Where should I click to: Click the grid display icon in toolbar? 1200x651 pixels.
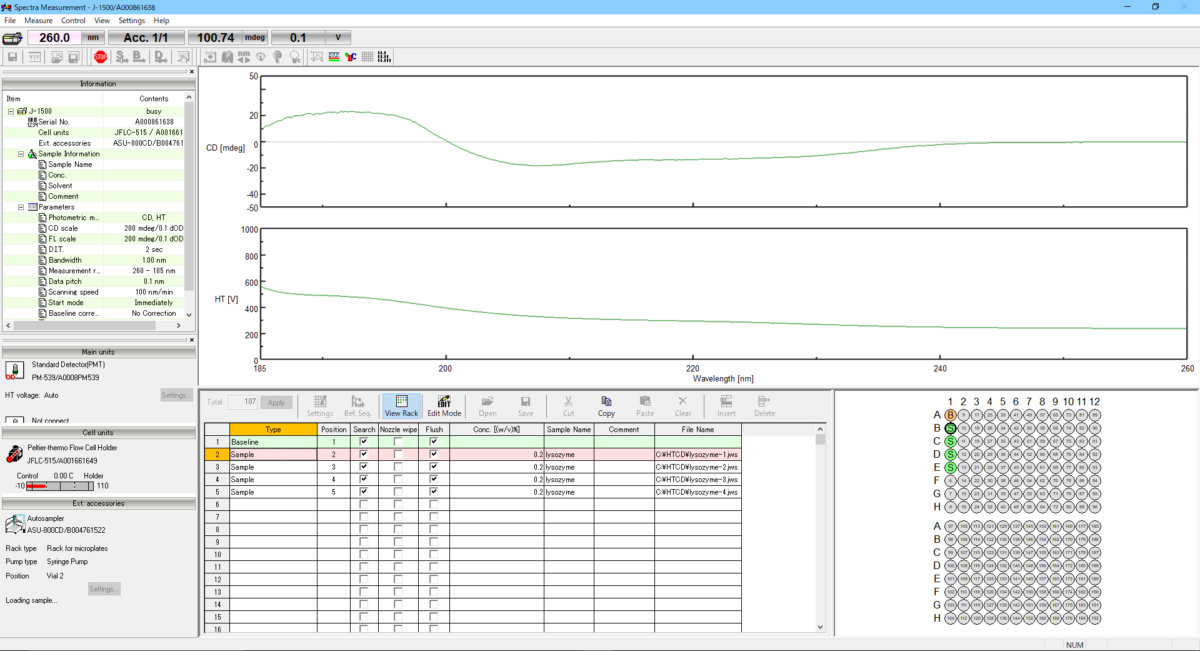point(368,57)
